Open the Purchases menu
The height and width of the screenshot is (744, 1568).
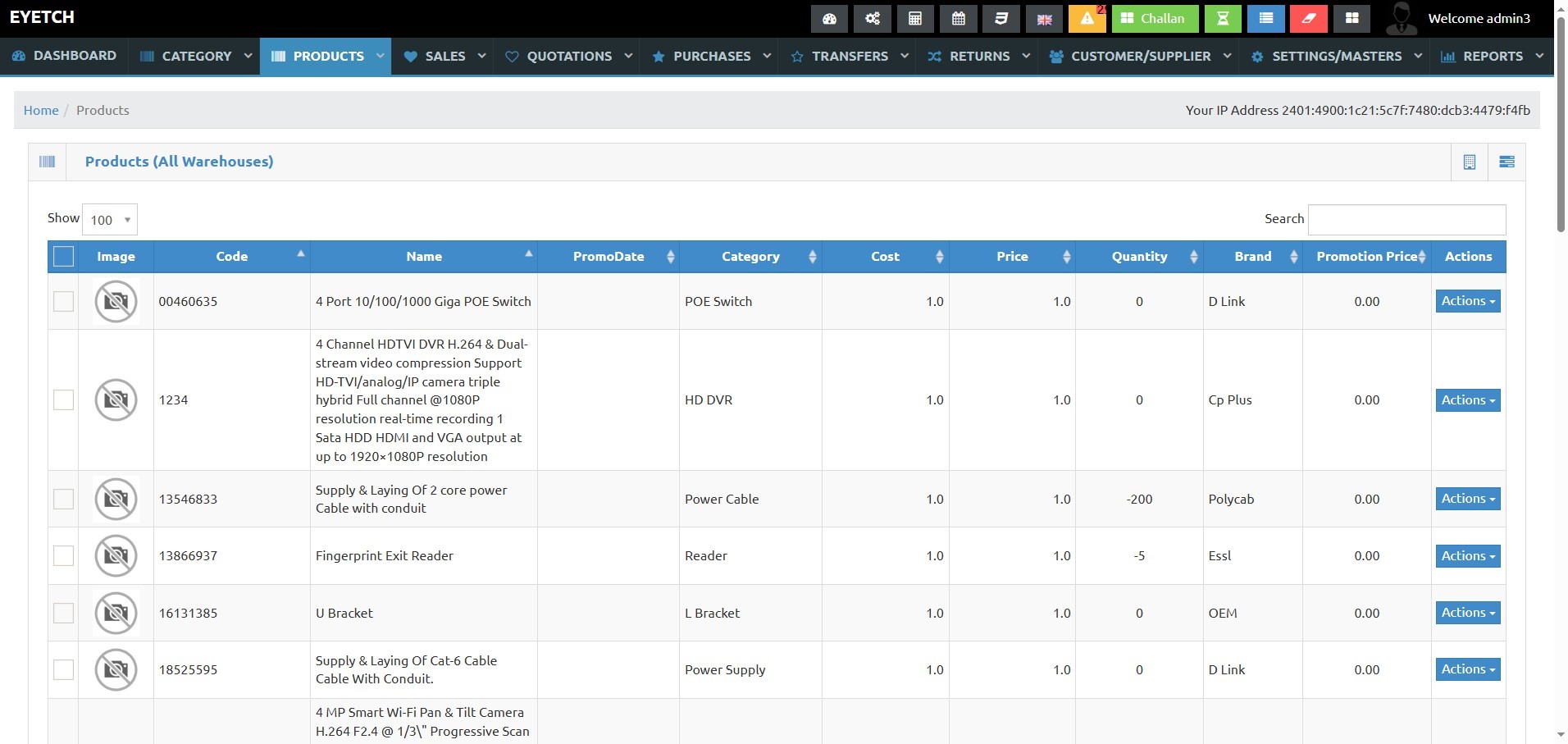pos(710,56)
